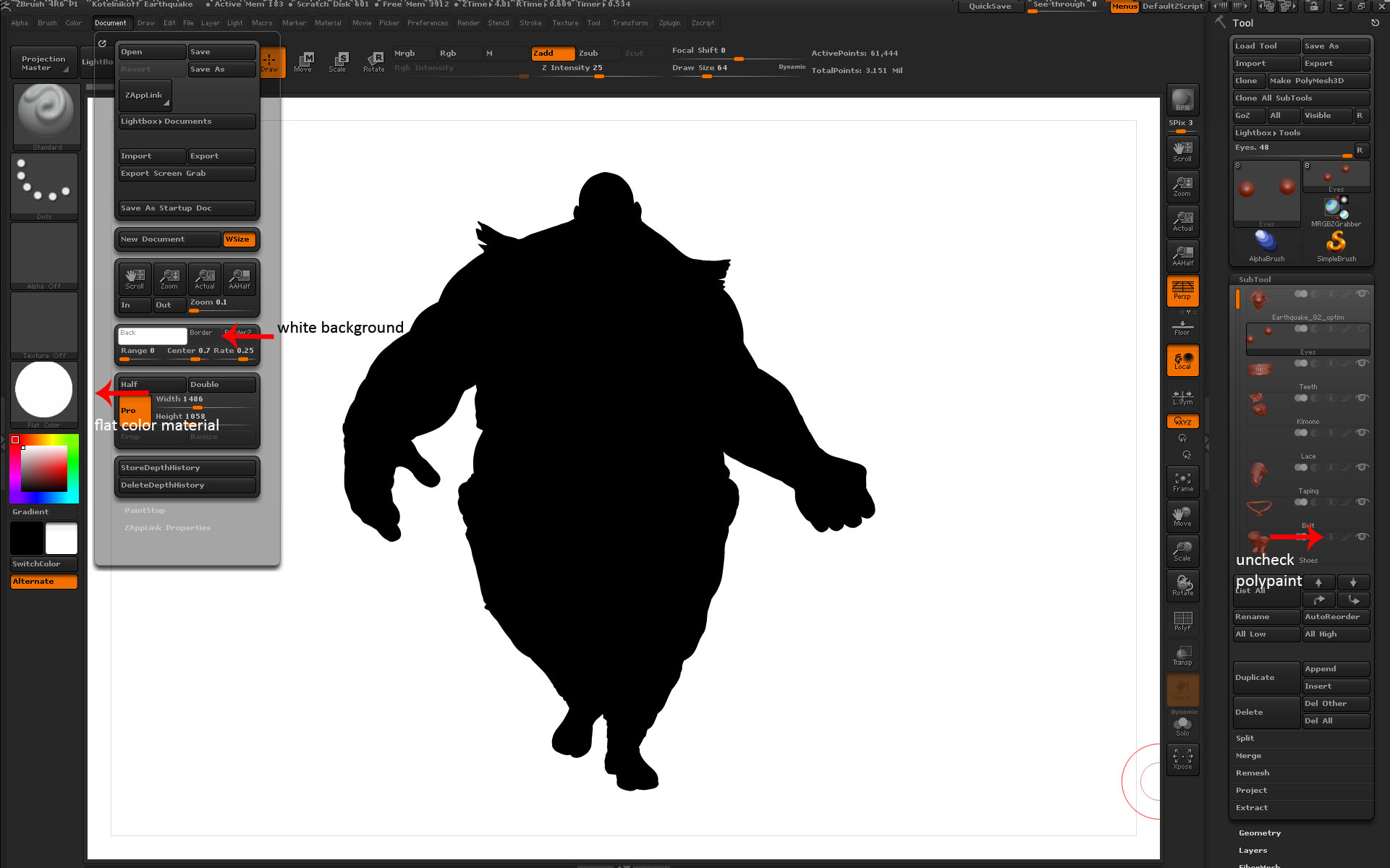1390x868 pixels.
Task: Click the Actual size icon in right shelf
Action: 1182,221
